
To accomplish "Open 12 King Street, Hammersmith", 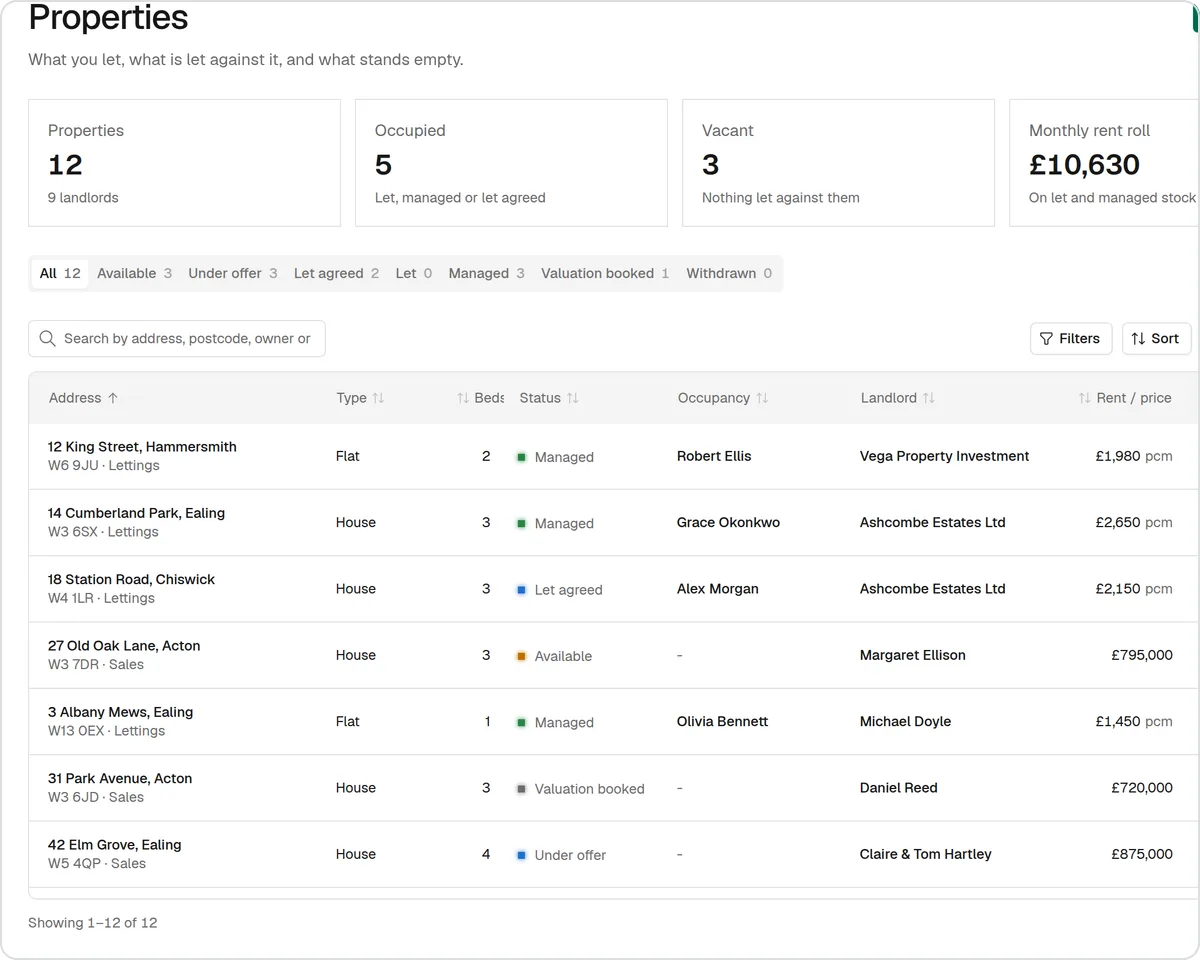I will [x=142, y=447].
